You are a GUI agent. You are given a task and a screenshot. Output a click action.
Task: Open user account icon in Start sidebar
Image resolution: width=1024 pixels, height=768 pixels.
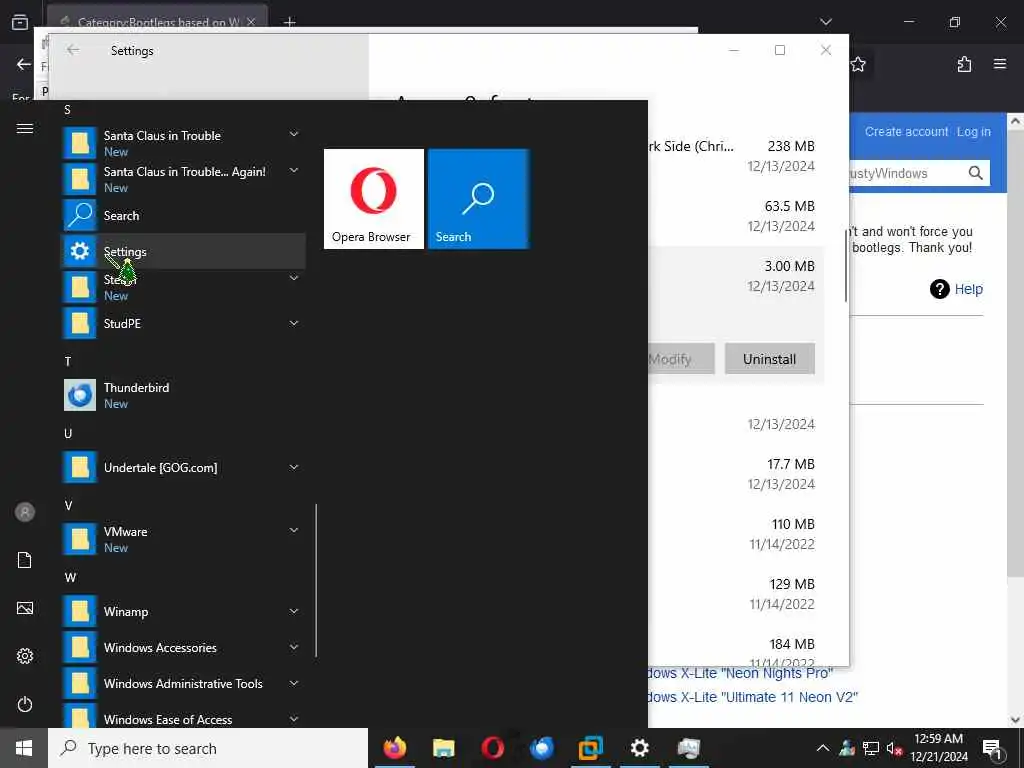tap(25, 512)
